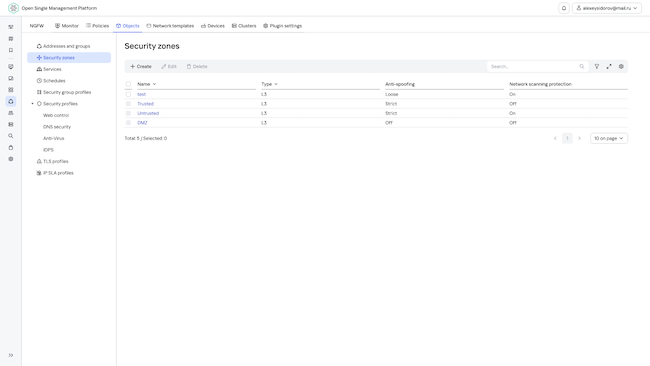The height and width of the screenshot is (366, 650).
Task: Open the notifications bell icon
Action: (x=564, y=8)
